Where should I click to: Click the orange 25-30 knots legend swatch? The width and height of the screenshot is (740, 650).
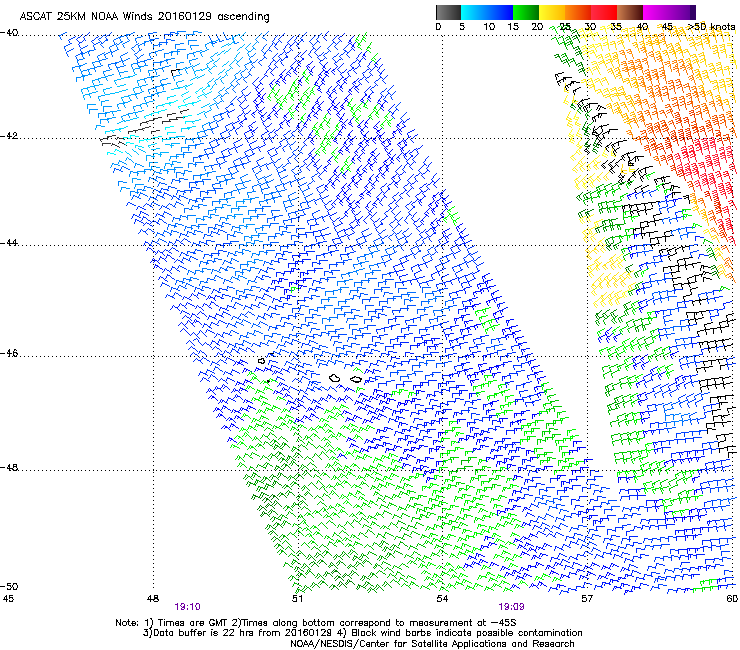click(x=578, y=12)
